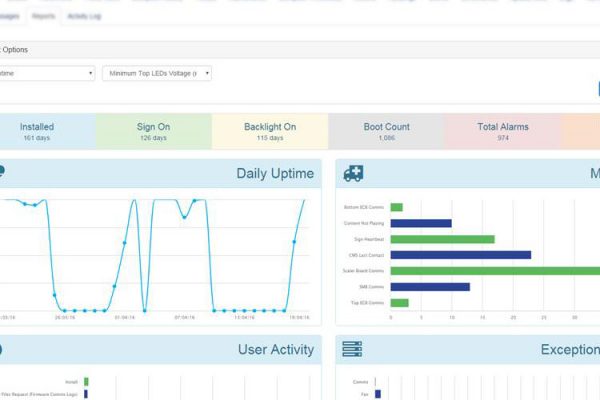Screen dimensions: 600x400
Task: Click the Boot Count 1,086 tile
Action: click(x=386, y=132)
